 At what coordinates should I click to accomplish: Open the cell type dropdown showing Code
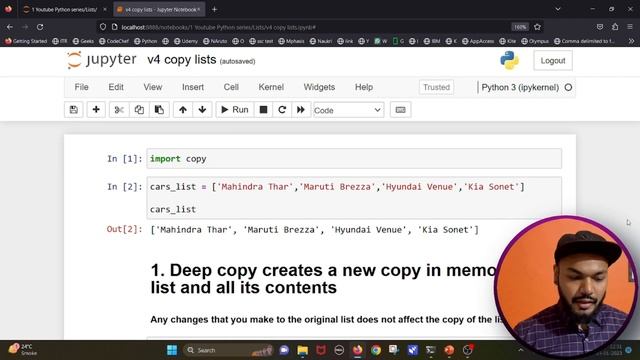coord(348,110)
